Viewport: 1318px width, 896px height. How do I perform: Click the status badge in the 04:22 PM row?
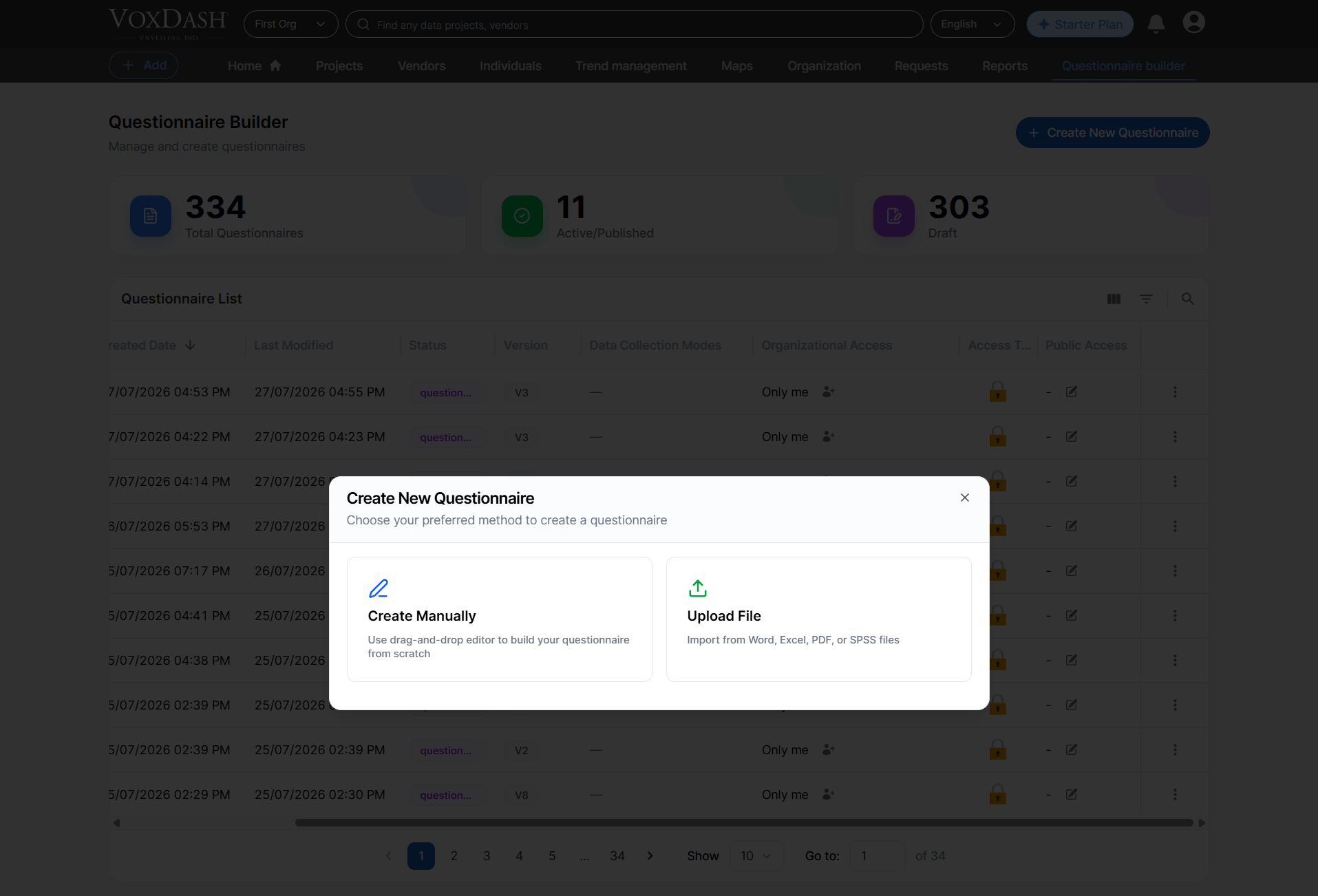click(x=448, y=437)
